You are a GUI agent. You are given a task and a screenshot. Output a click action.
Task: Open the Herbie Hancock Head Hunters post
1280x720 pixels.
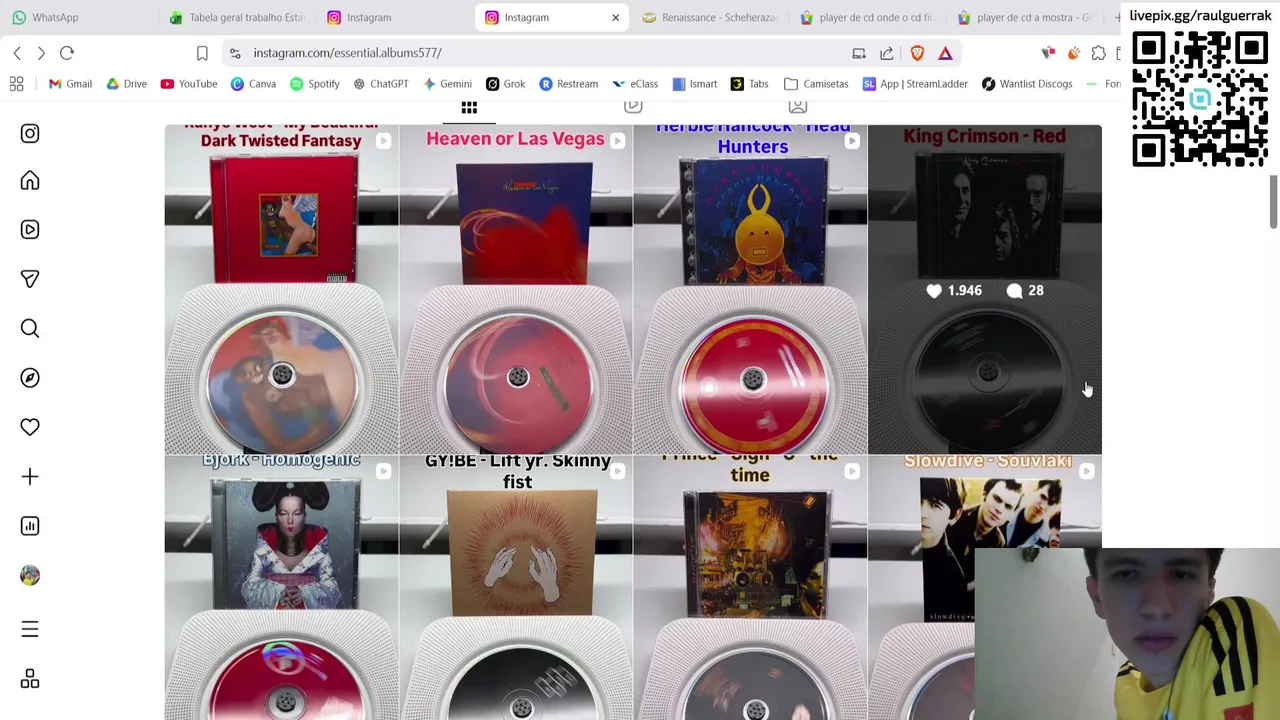coord(750,289)
